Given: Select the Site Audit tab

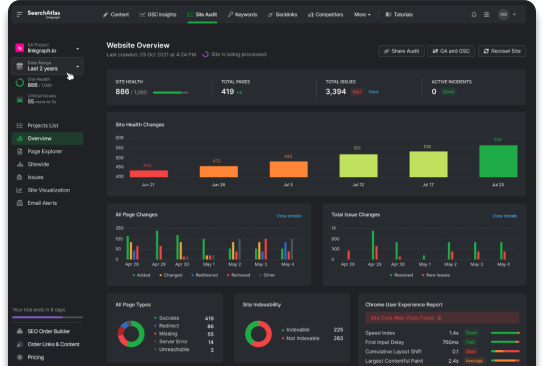Looking at the screenshot, I should coord(202,15).
